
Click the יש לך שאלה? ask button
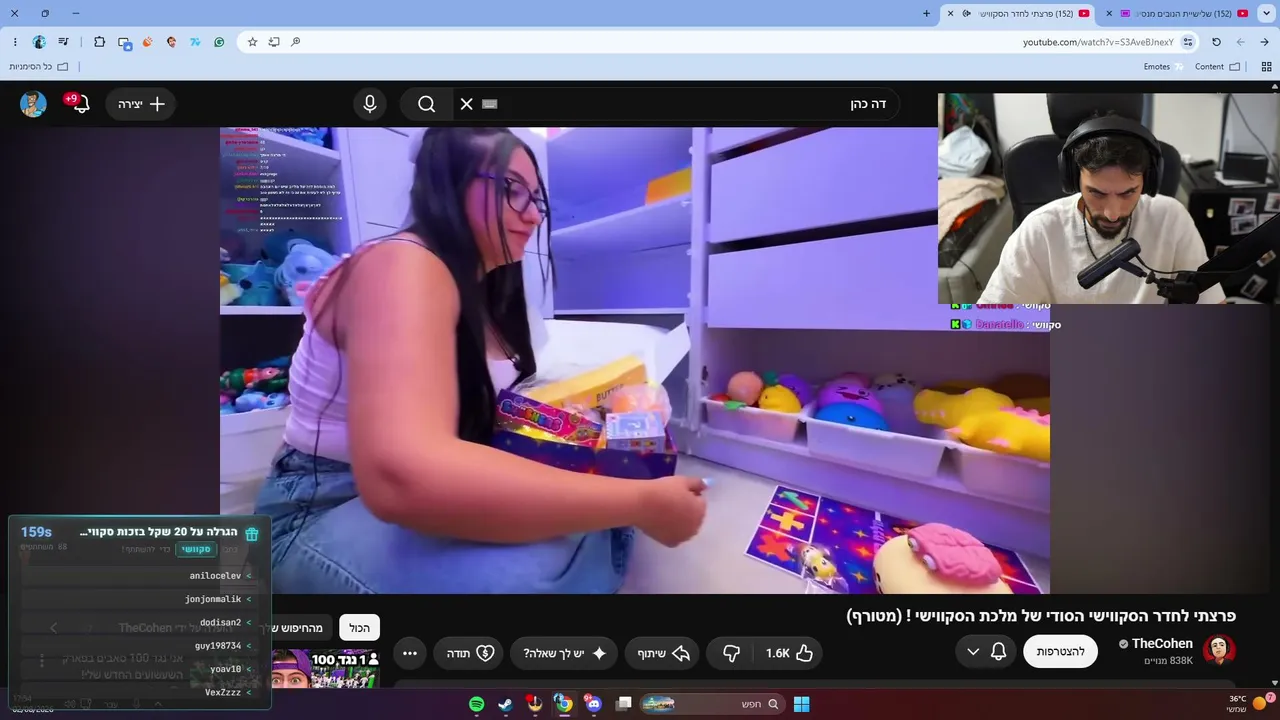[x=566, y=653]
